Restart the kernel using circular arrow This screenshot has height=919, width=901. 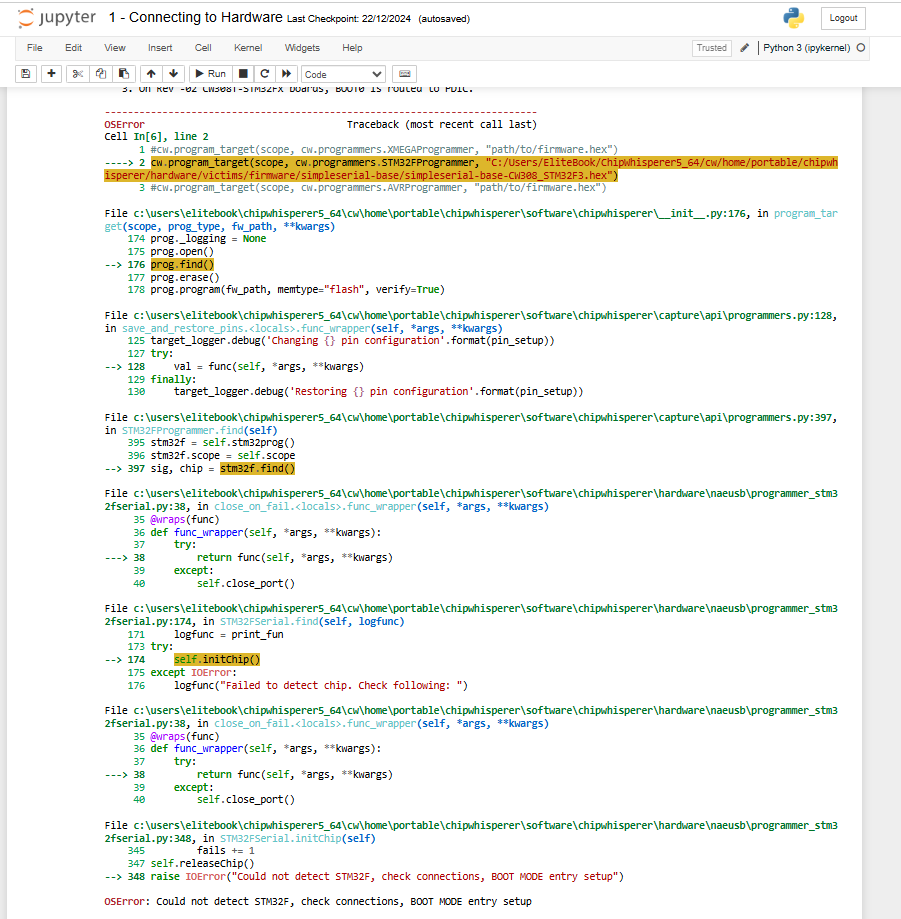coord(265,74)
